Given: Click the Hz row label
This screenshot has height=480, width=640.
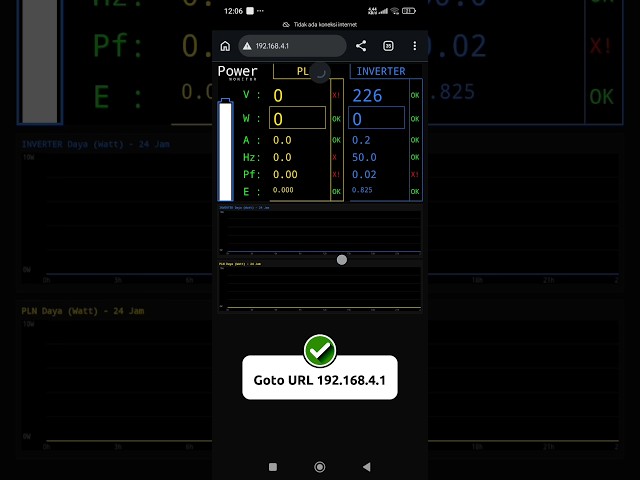Looking at the screenshot, I should point(251,157).
